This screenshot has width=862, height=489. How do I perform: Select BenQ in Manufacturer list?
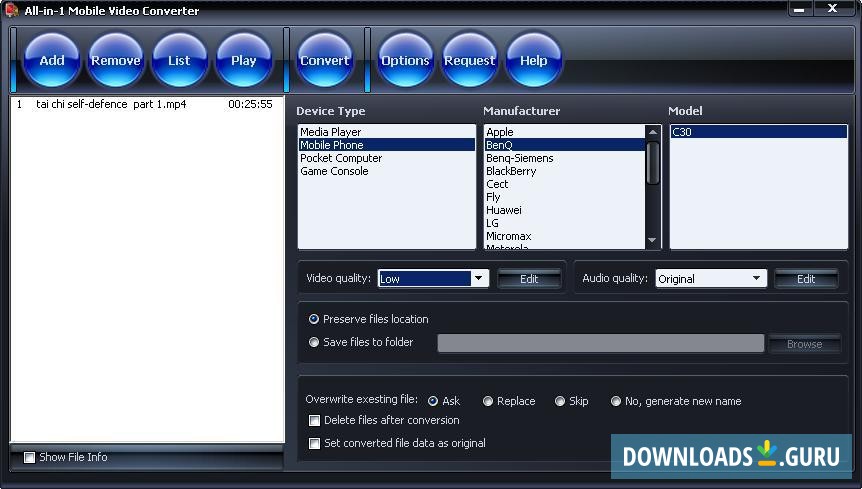565,145
